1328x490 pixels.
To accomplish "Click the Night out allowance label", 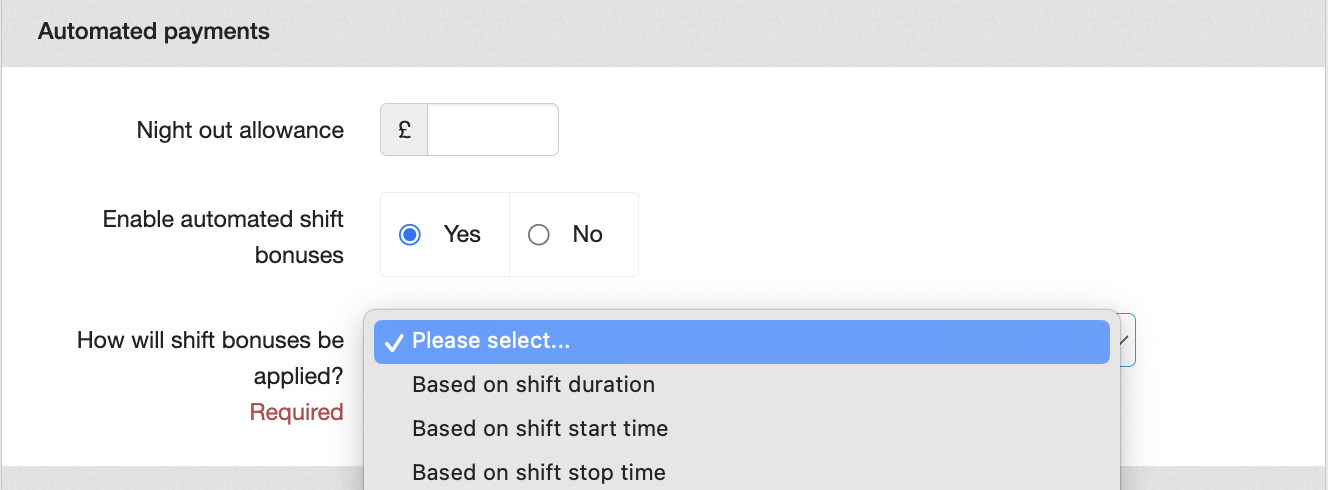I will coord(240,130).
